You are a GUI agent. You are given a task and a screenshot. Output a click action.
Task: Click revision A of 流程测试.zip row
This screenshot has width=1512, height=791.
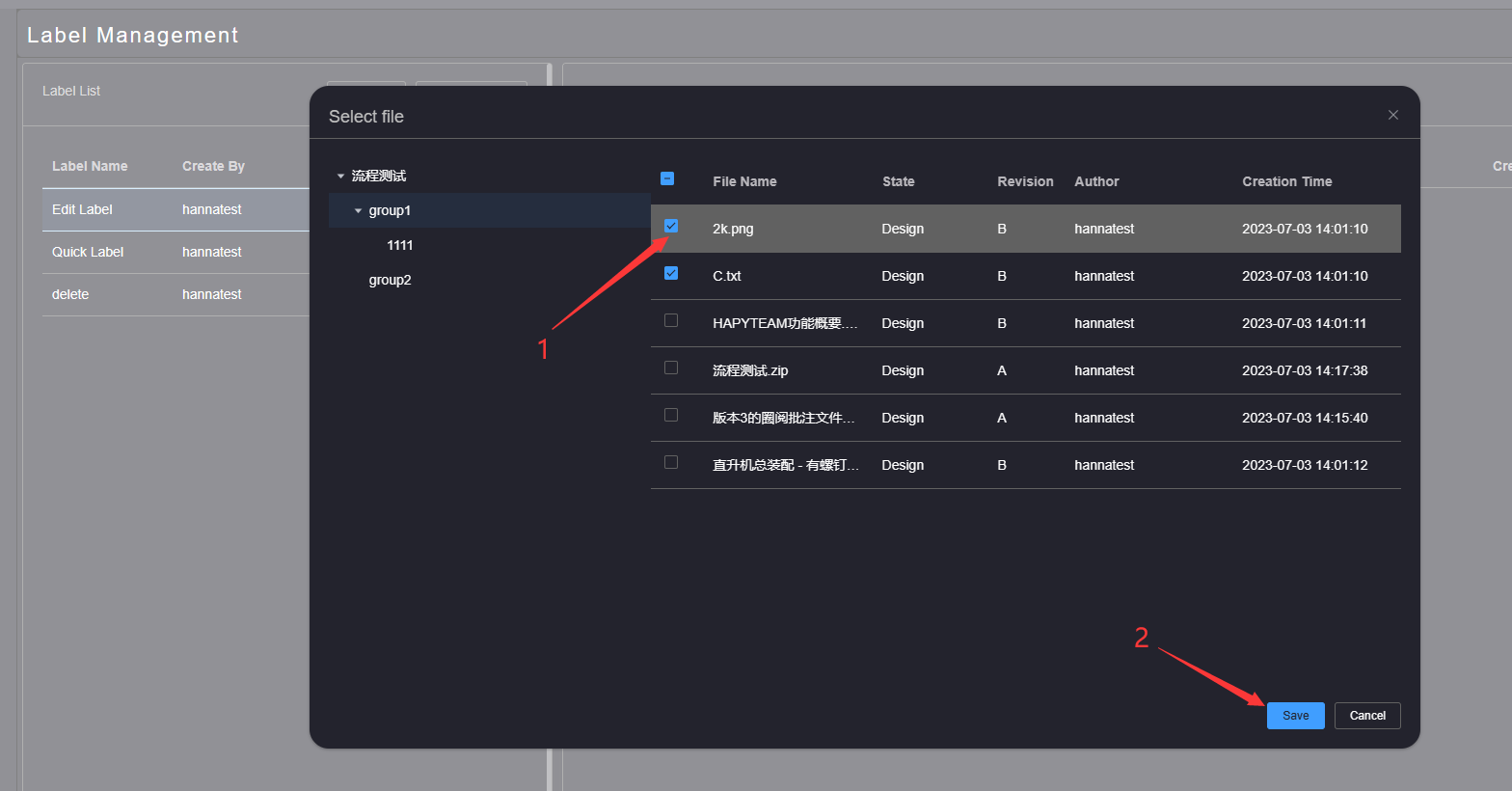pos(1002,370)
